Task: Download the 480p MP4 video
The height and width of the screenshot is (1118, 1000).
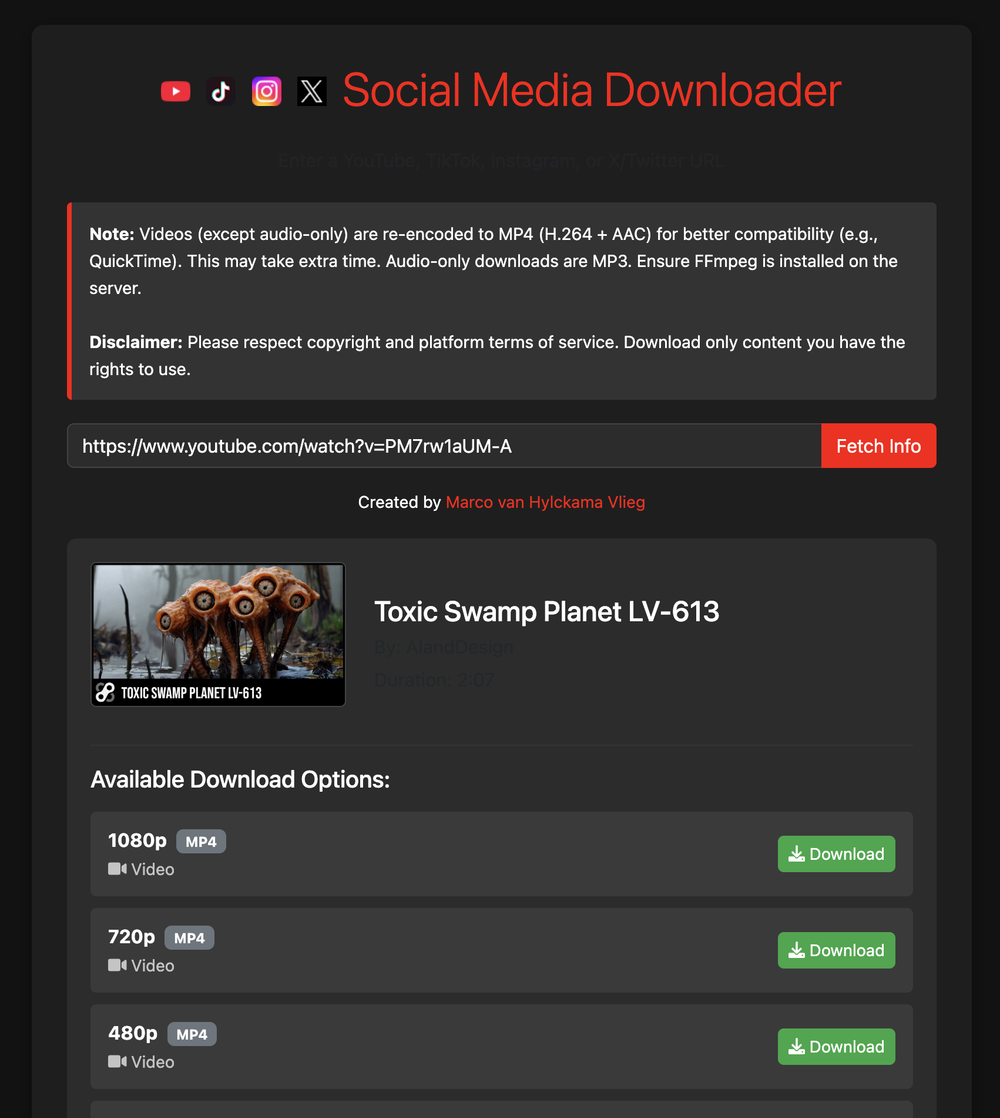Action: pos(836,1047)
